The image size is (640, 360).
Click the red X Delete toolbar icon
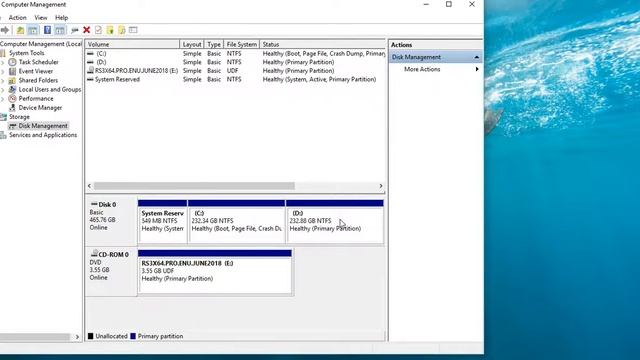pos(87,30)
